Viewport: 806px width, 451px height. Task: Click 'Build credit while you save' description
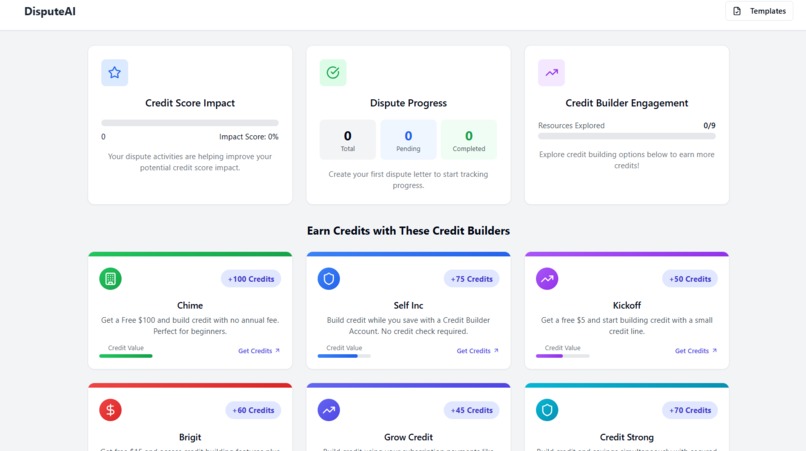(x=408, y=326)
